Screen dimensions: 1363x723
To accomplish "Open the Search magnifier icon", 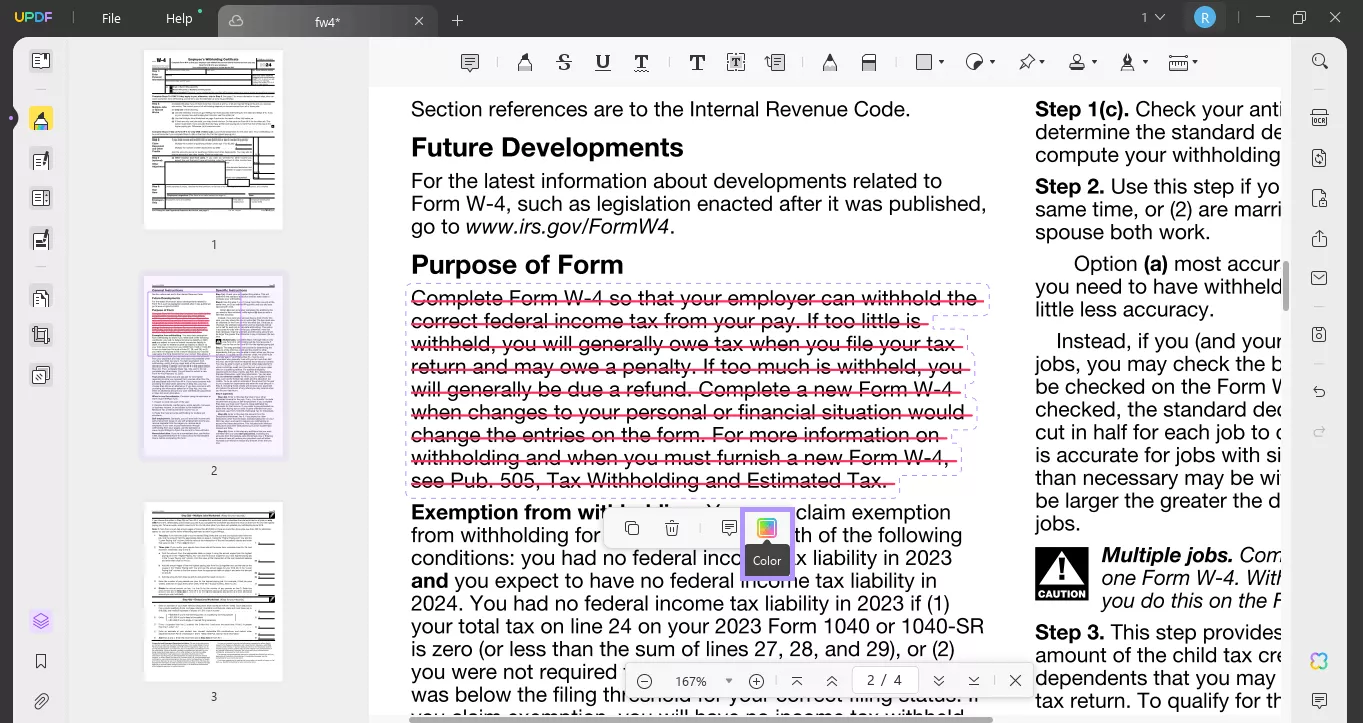I will (x=1320, y=61).
